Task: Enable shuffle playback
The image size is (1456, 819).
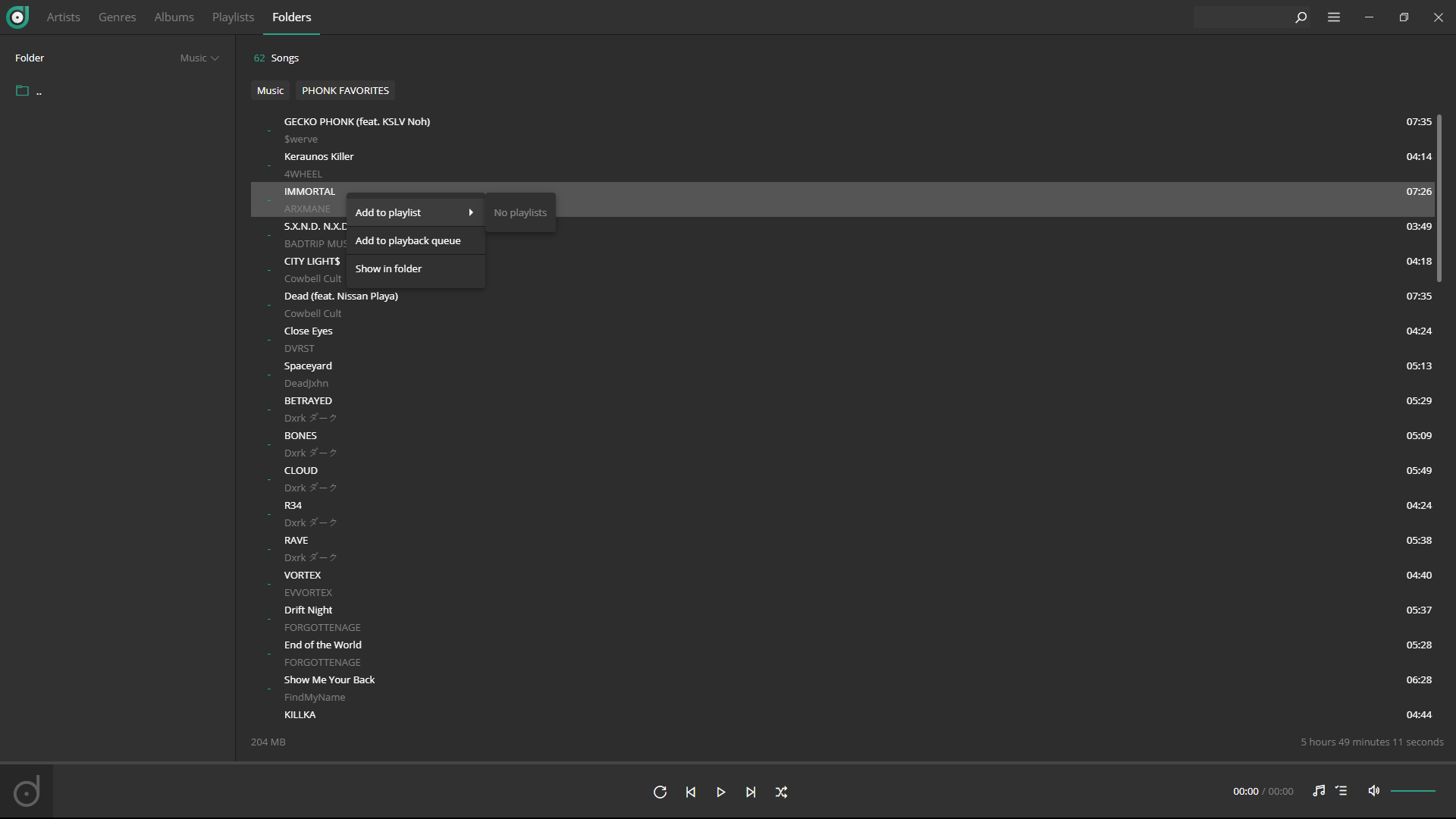Action: point(781,792)
